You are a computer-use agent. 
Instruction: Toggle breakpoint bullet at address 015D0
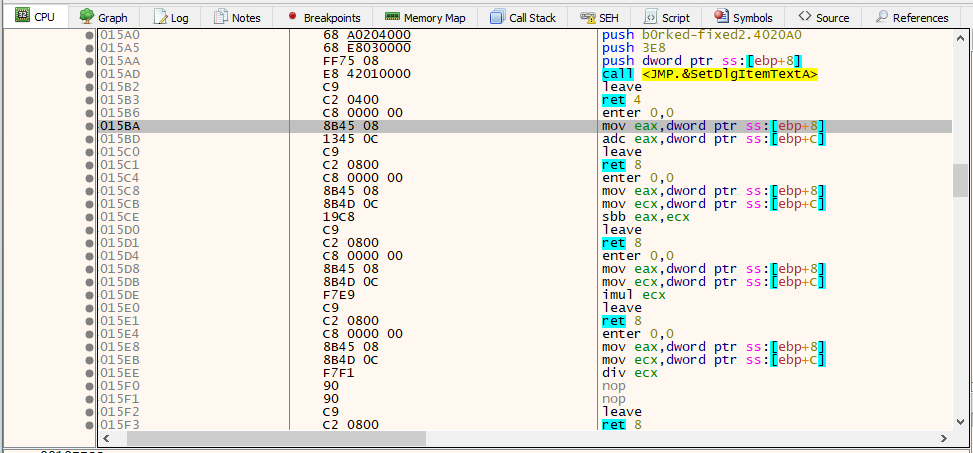(x=89, y=231)
